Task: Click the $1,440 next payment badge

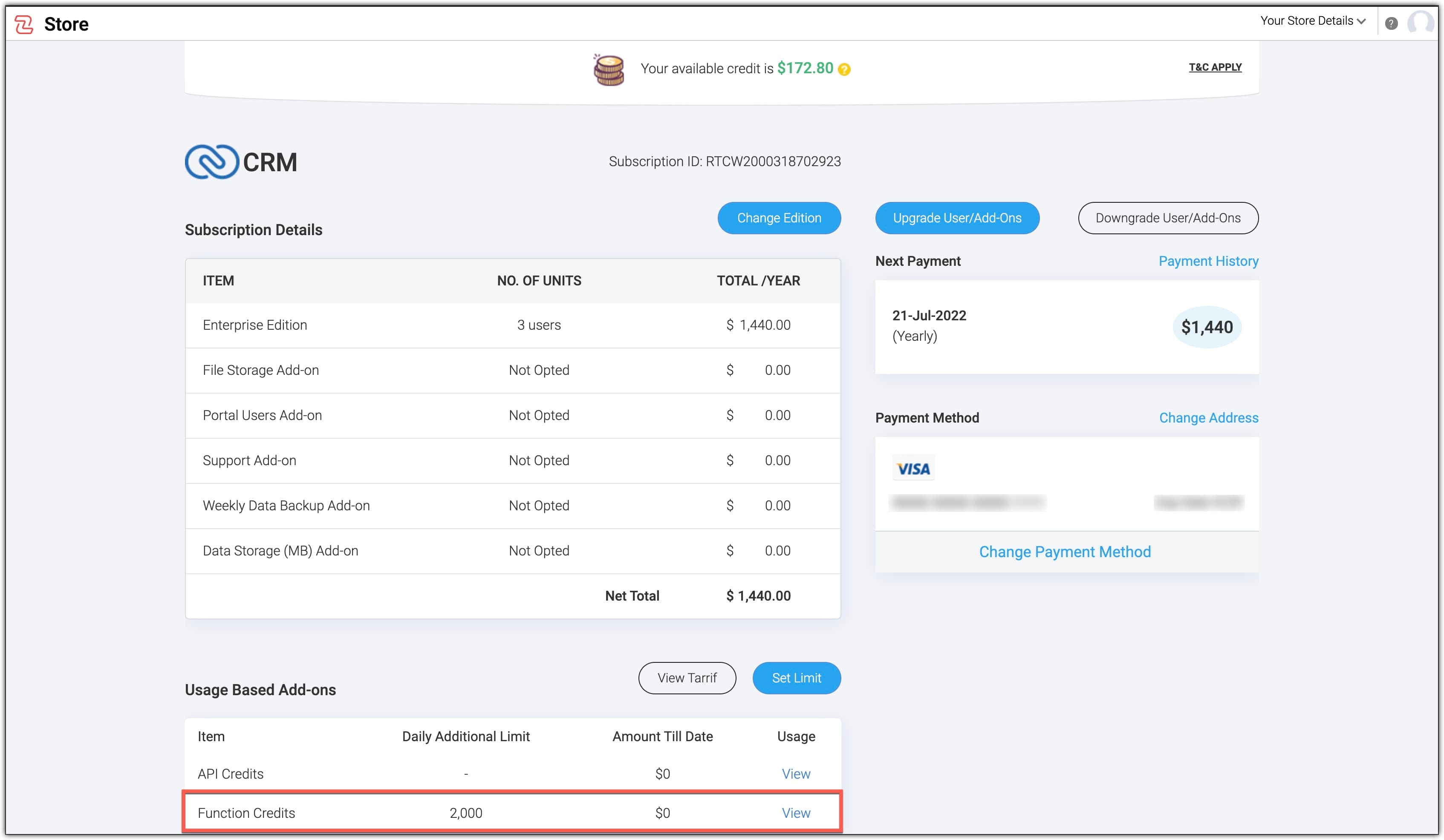Action: point(1207,328)
